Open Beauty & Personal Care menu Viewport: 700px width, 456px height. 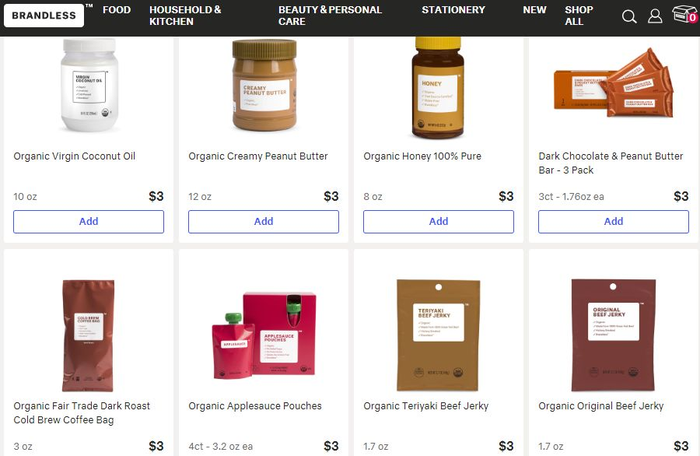(x=330, y=16)
